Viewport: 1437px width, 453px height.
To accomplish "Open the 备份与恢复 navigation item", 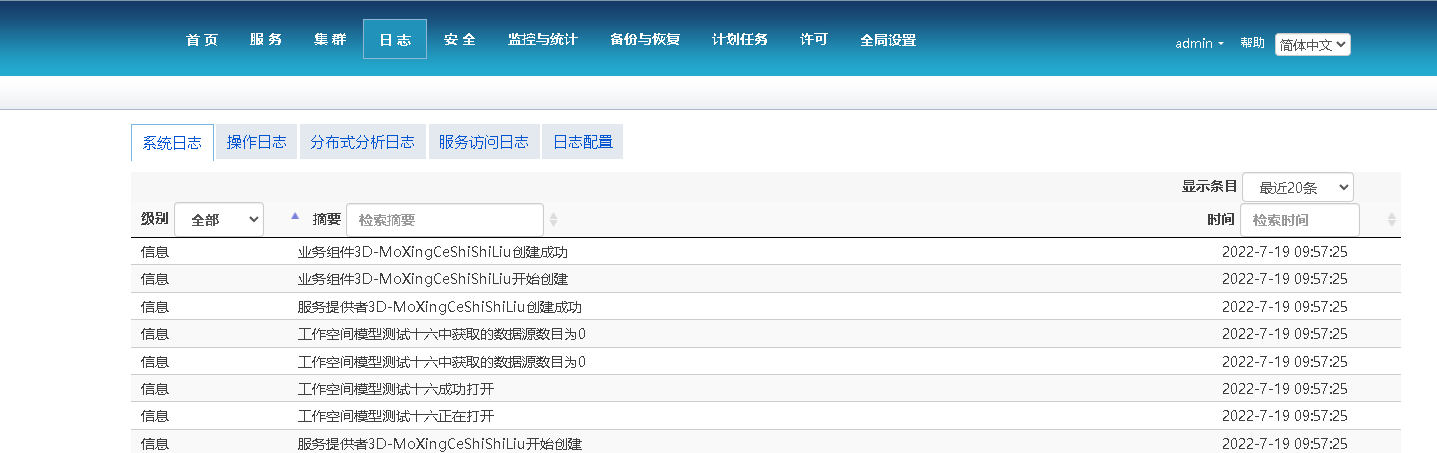I will click(x=645, y=40).
